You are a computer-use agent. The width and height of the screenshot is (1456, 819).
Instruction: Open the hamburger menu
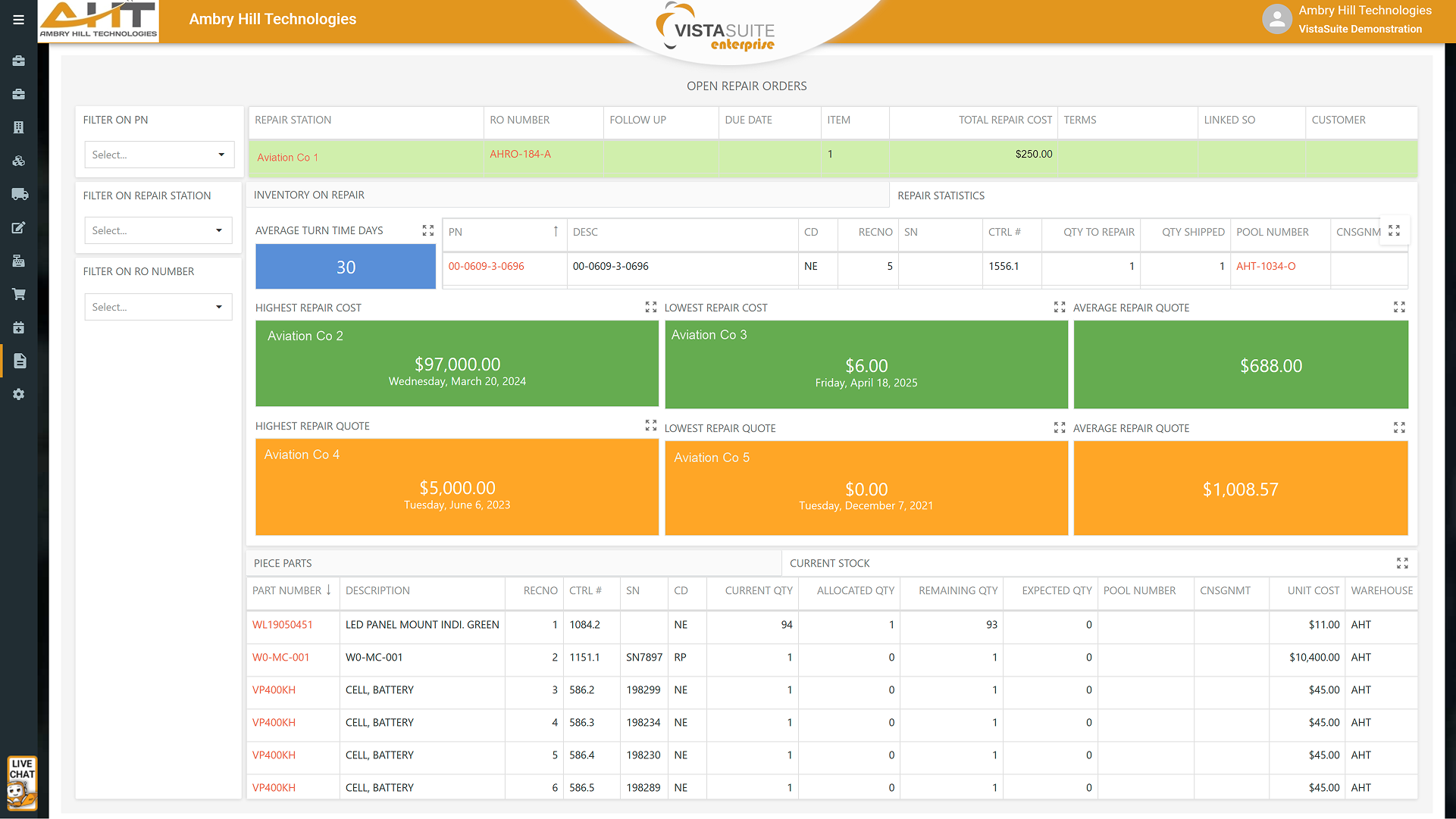18,20
